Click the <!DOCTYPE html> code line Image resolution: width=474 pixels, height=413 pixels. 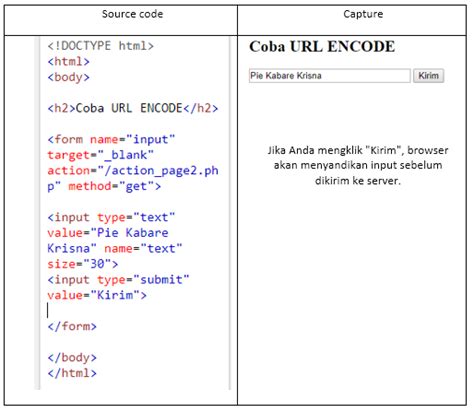point(100,46)
